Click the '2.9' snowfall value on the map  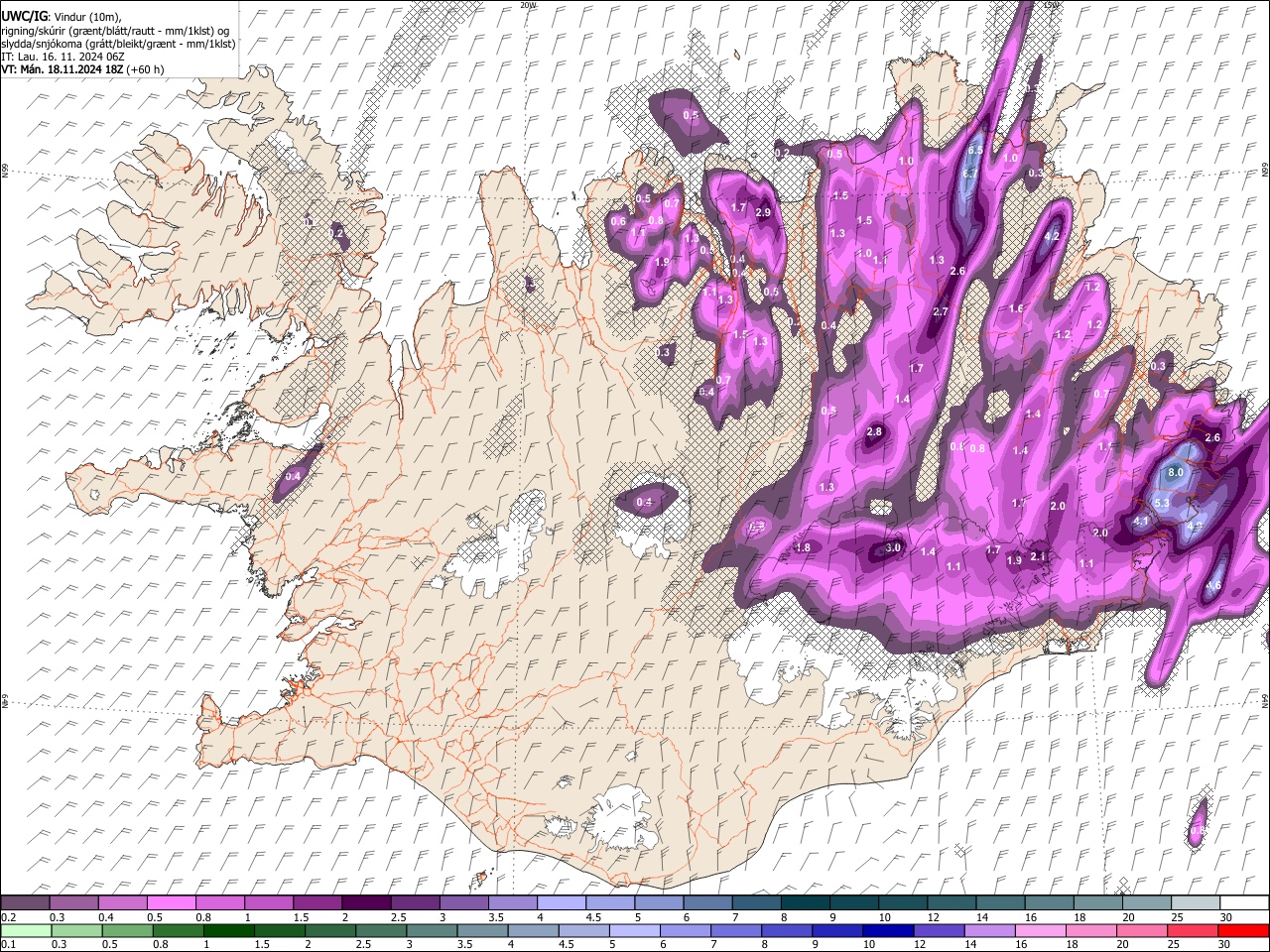(763, 212)
